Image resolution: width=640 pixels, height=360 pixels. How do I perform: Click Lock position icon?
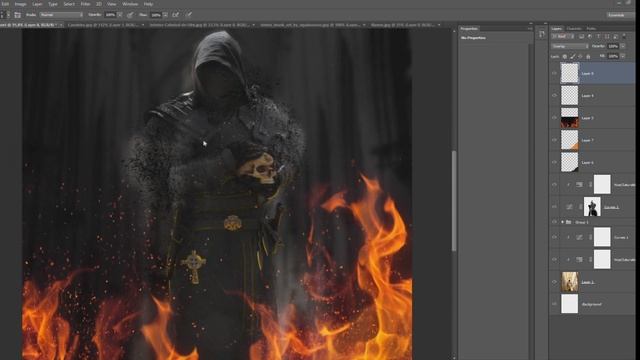[x=580, y=56]
